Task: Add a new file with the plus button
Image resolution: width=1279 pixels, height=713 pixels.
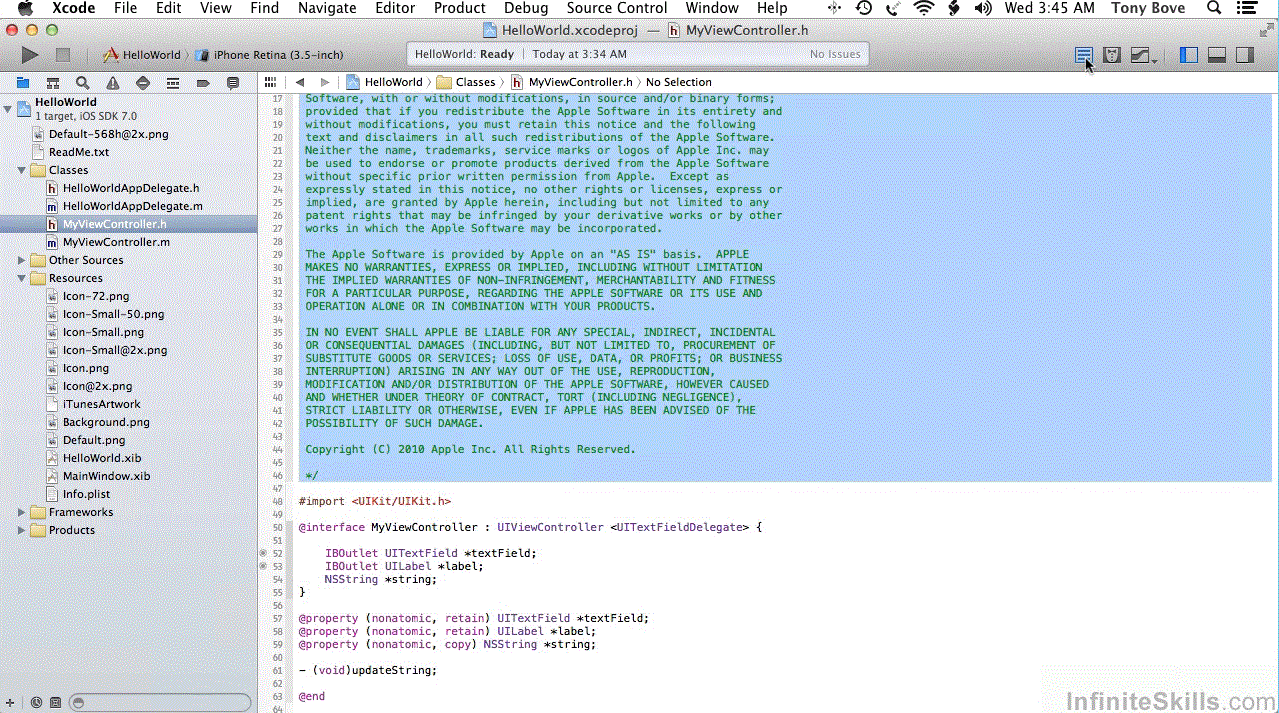Action: pyautogui.click(x=11, y=703)
